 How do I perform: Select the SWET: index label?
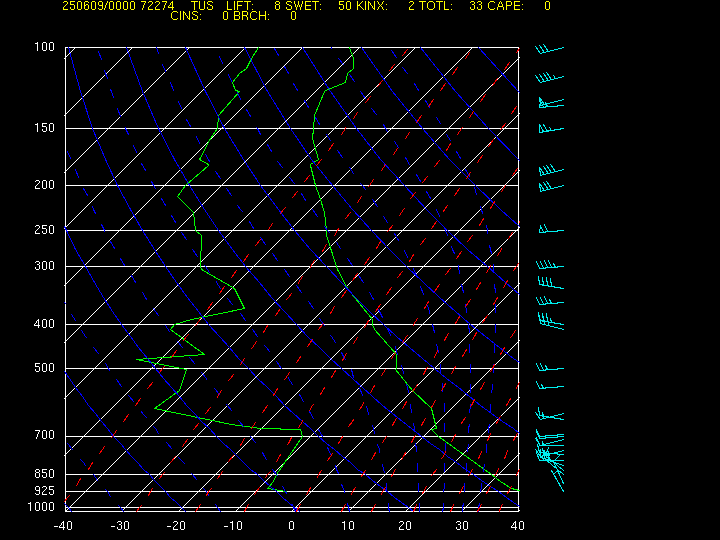[304, 6]
